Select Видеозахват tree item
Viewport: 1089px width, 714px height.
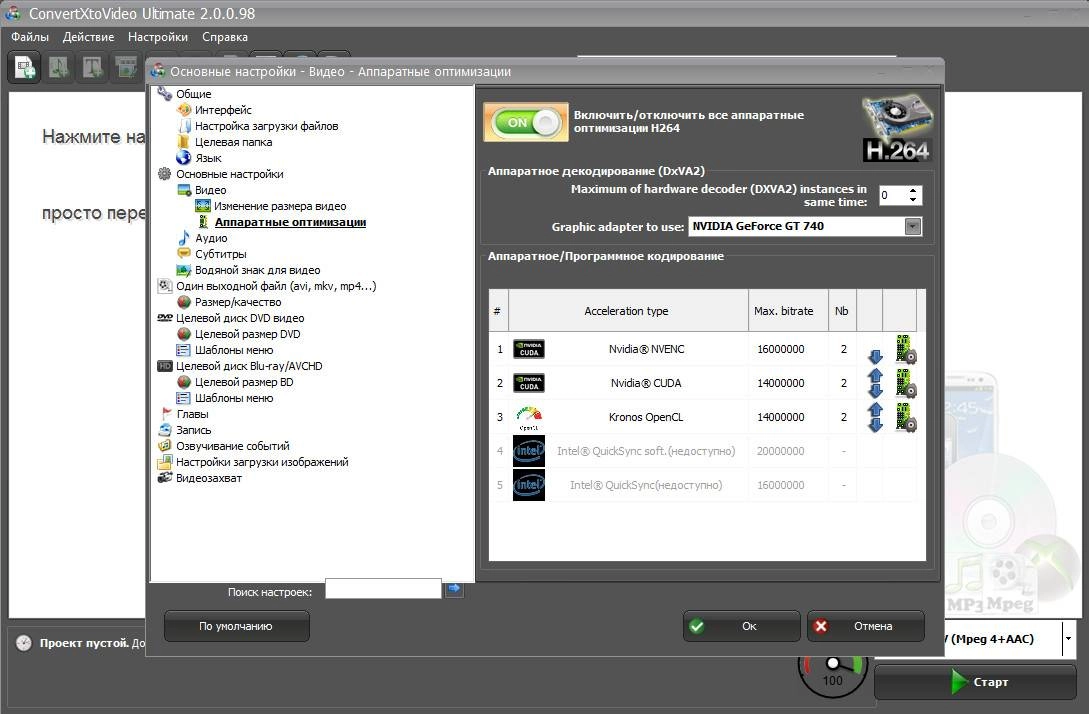click(209, 477)
